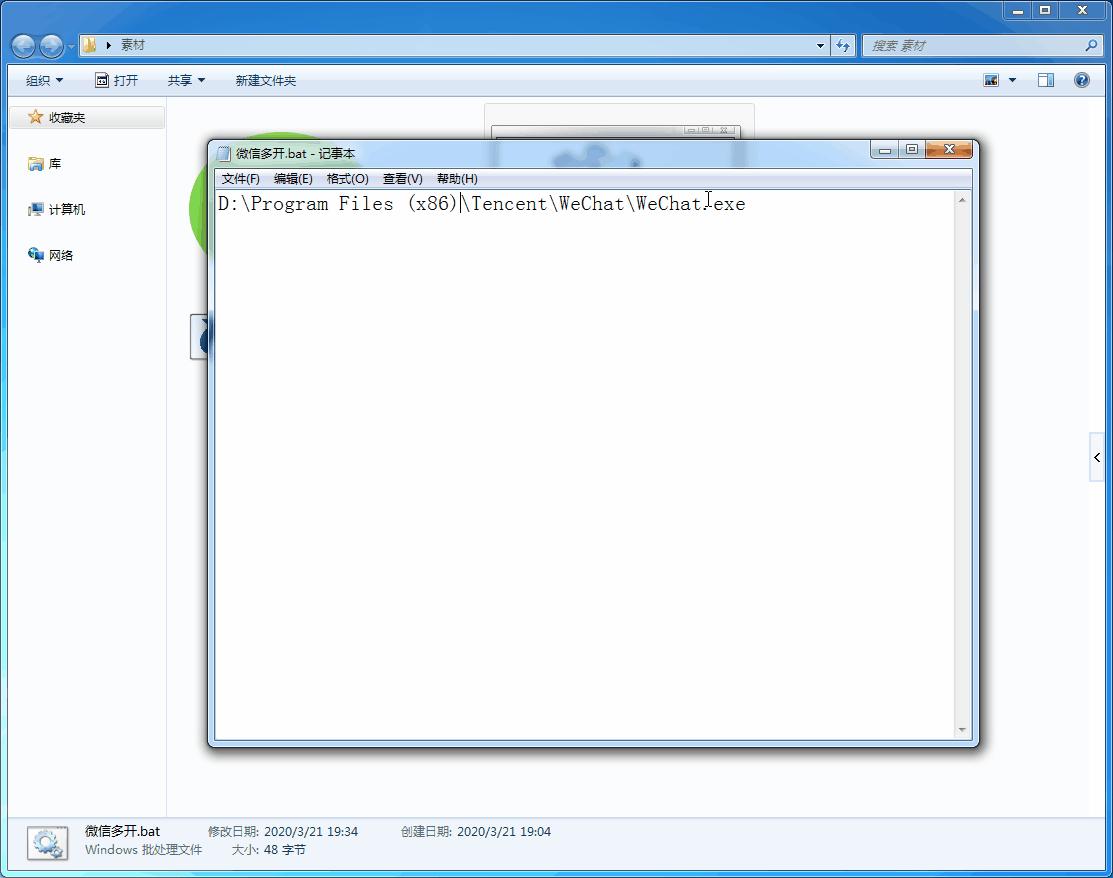Click the 打开 button in the toolbar
The width and height of the screenshot is (1113, 878).
coord(117,80)
